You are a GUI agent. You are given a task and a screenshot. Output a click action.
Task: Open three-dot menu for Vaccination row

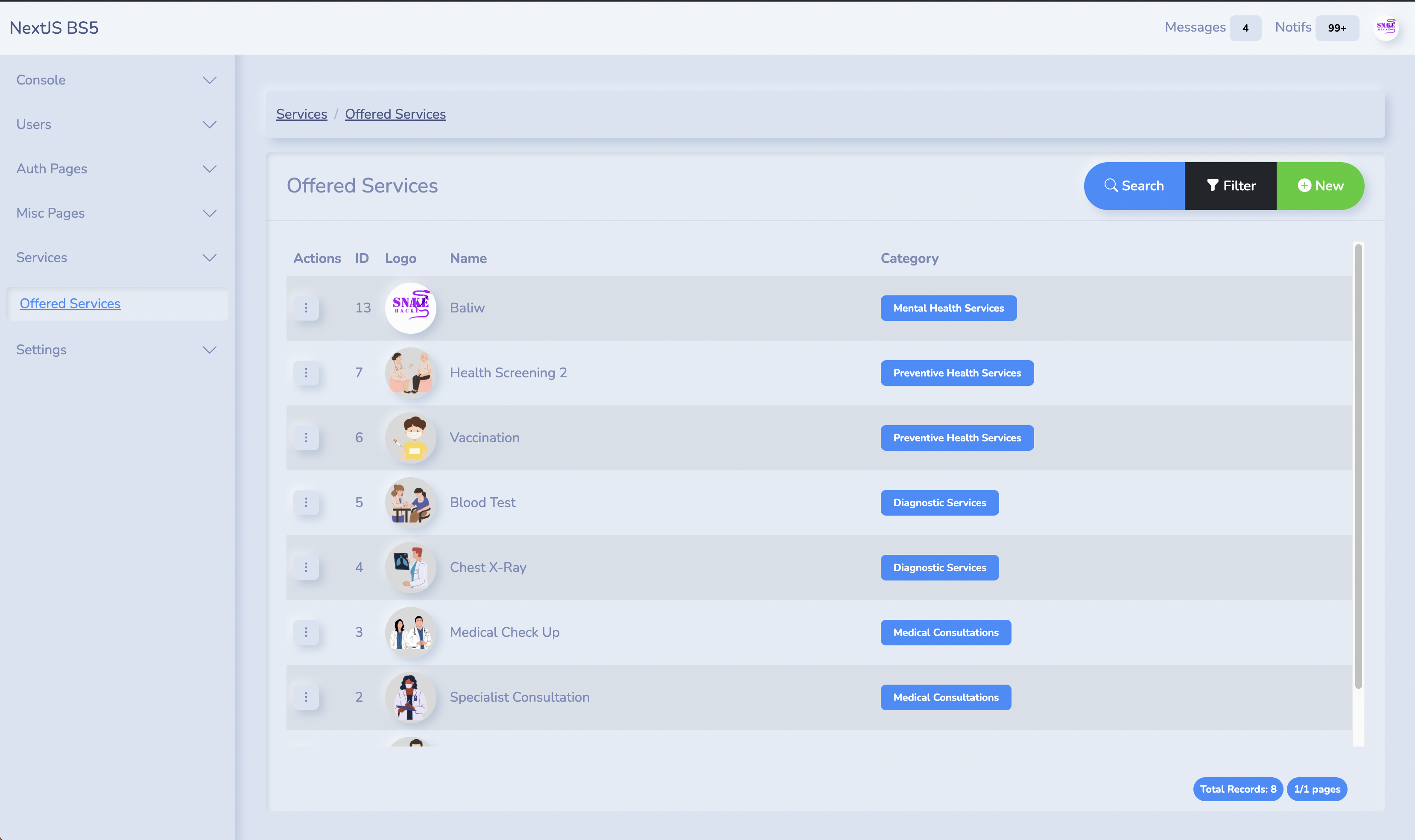point(306,437)
